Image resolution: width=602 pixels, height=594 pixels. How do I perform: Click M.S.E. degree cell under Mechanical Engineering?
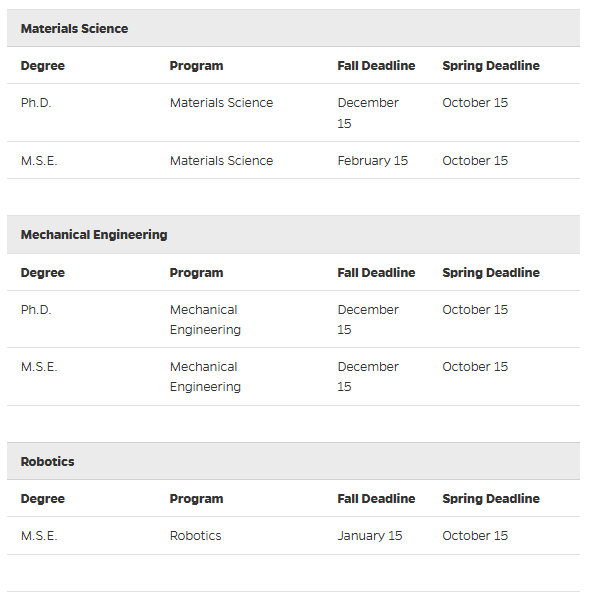[x=39, y=367]
